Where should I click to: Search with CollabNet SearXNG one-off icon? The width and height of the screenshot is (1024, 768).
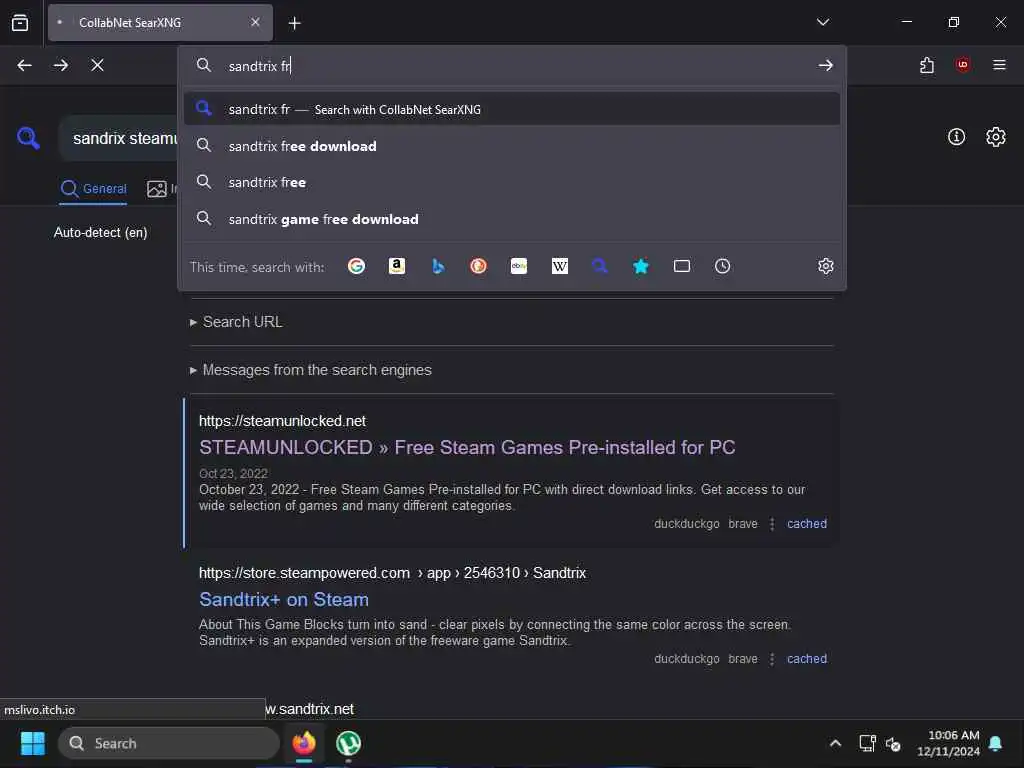pos(600,266)
